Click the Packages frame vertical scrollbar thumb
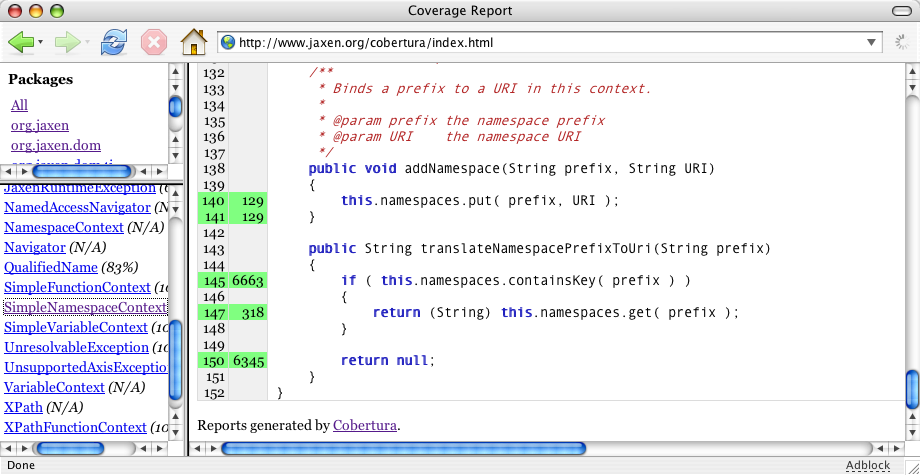 [175, 108]
